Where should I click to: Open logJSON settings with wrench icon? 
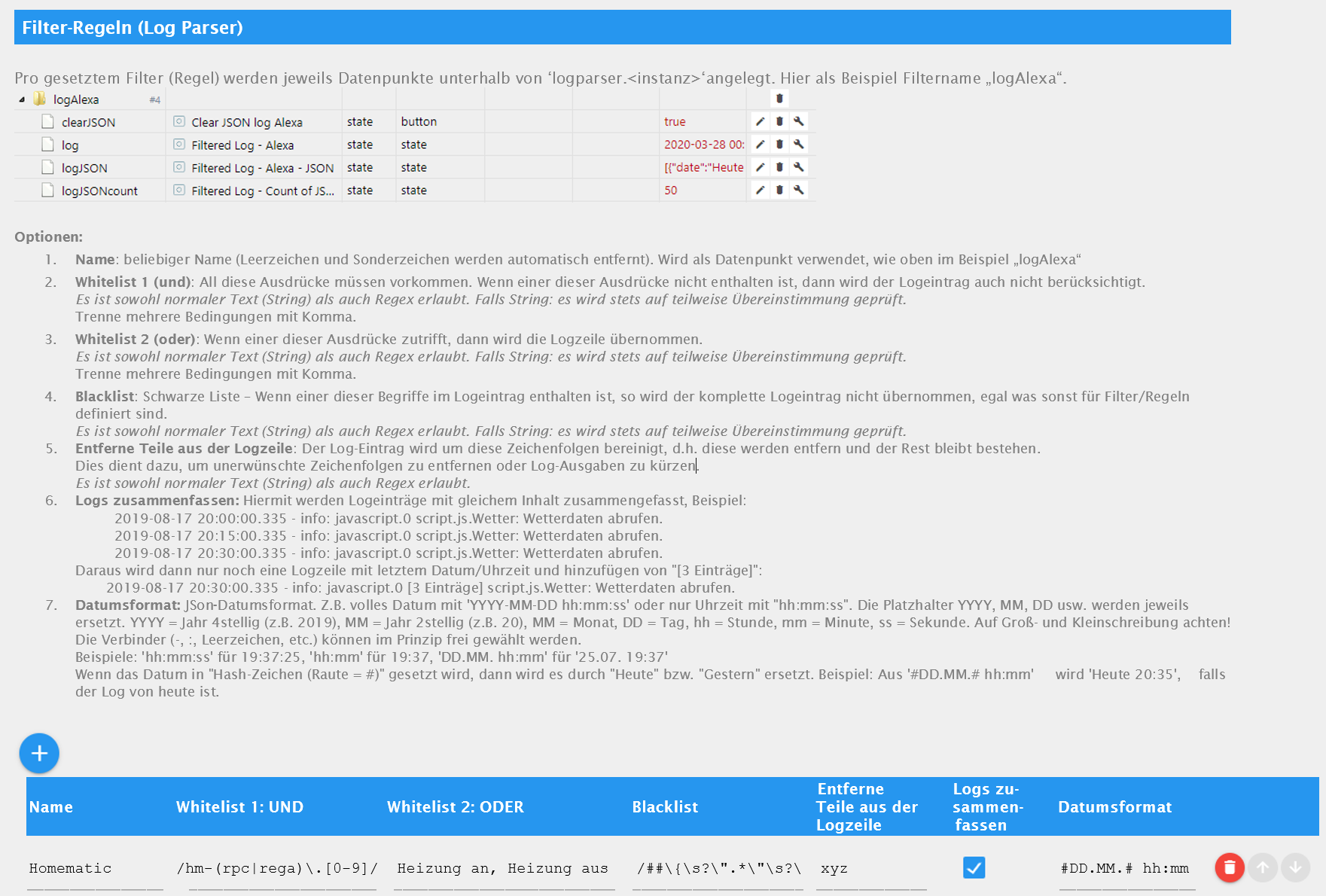pos(799,167)
